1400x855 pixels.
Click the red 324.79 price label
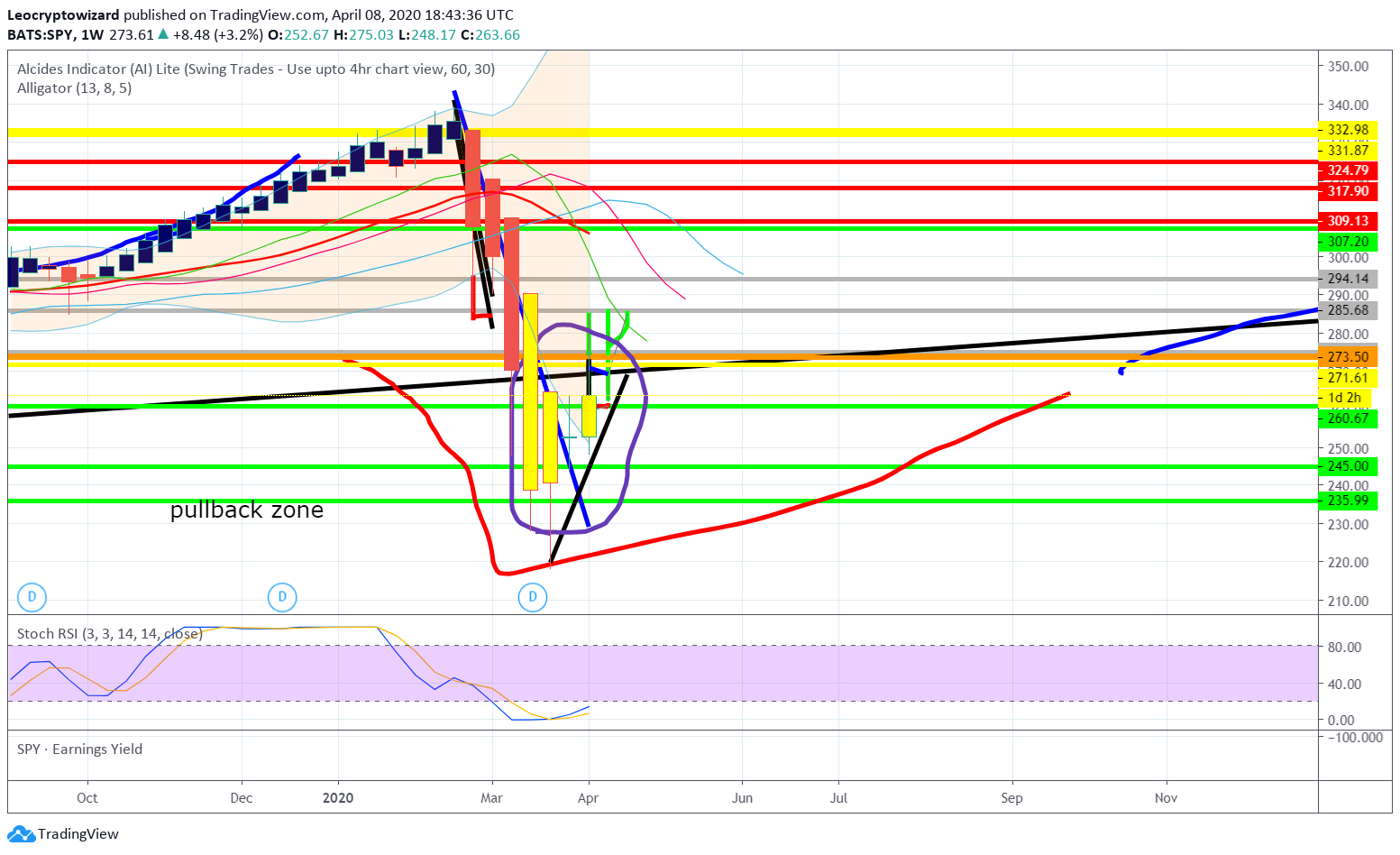(1348, 170)
